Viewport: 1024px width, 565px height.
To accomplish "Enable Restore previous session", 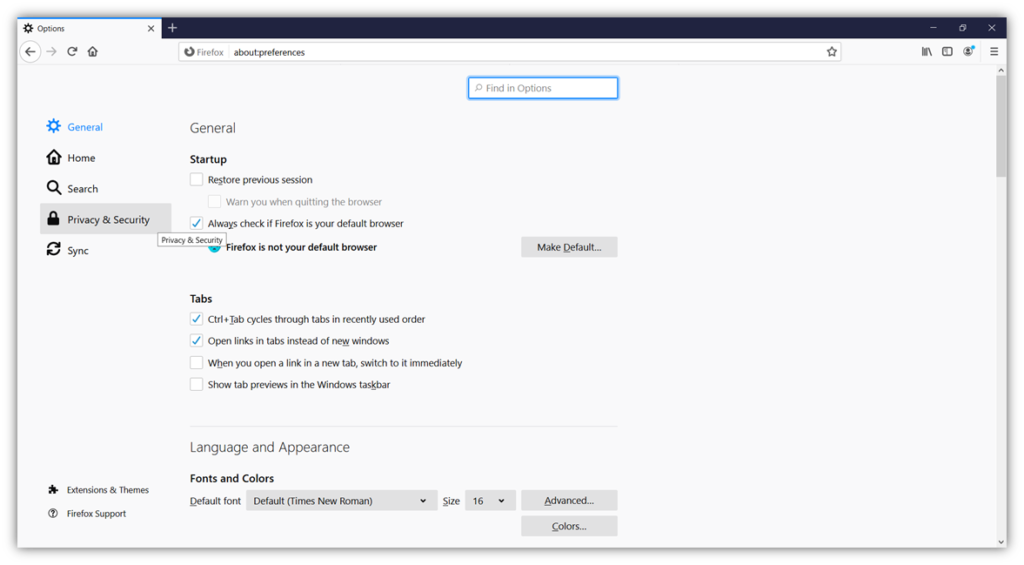I will click(197, 179).
